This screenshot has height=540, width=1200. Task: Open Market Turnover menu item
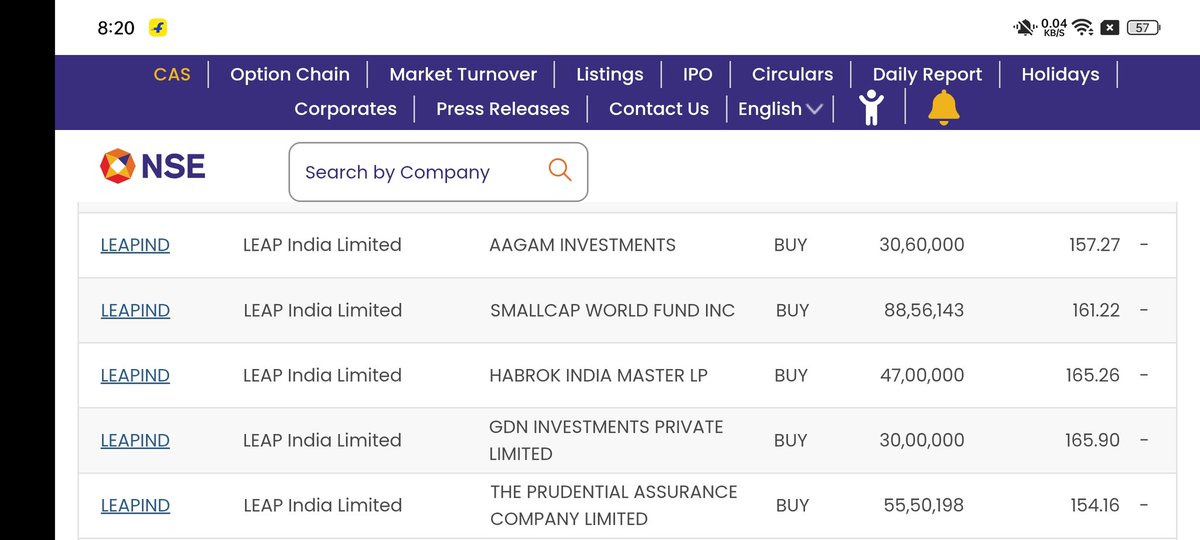click(463, 74)
